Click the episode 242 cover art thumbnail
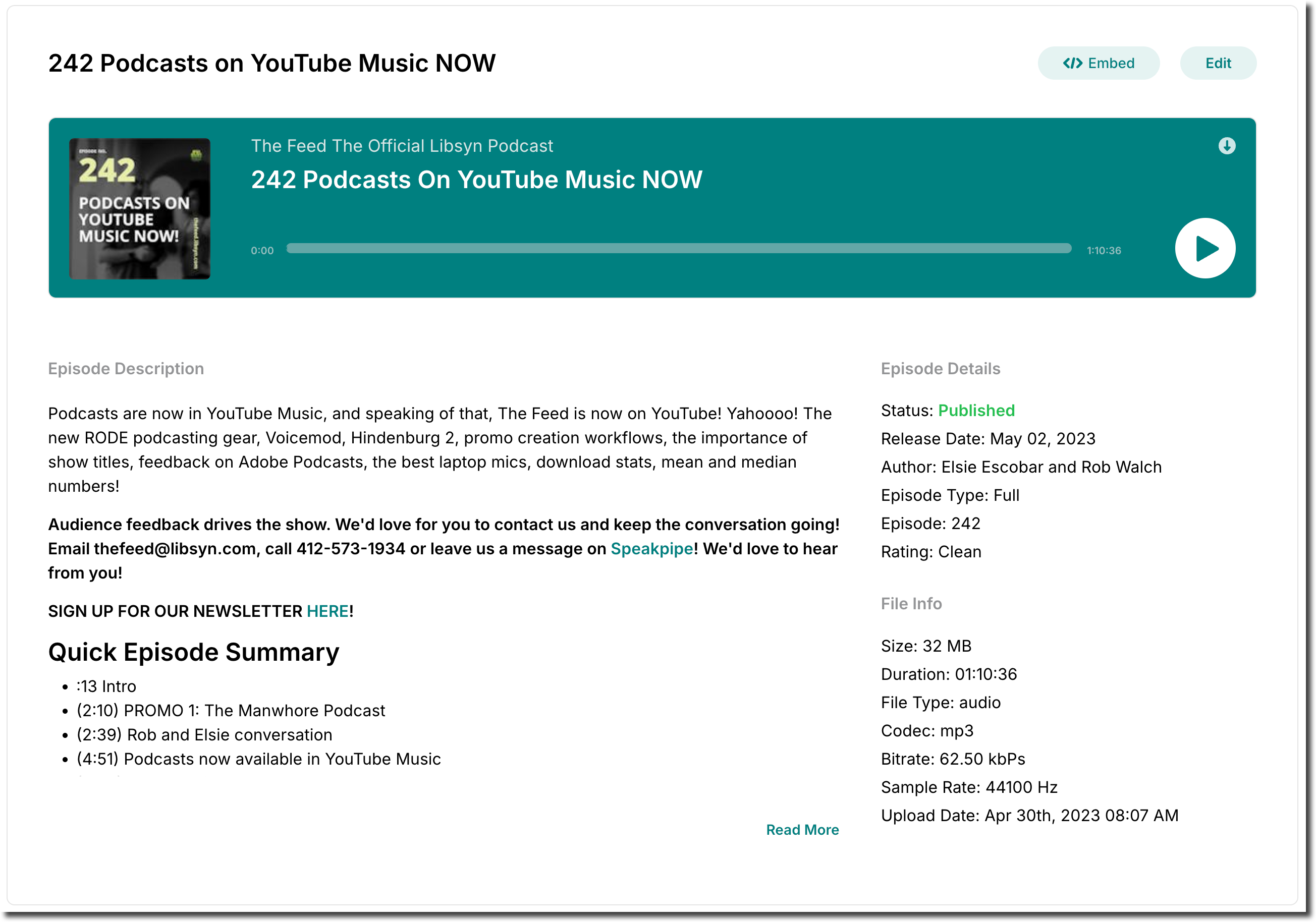This screenshot has width=1316, height=922. 140,209
